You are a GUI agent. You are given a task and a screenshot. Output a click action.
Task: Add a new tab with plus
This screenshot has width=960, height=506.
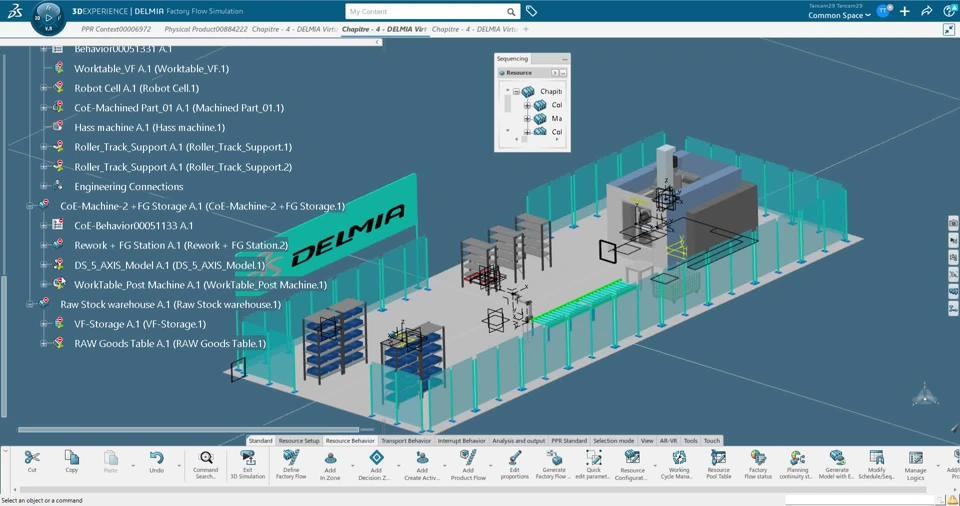[526, 29]
